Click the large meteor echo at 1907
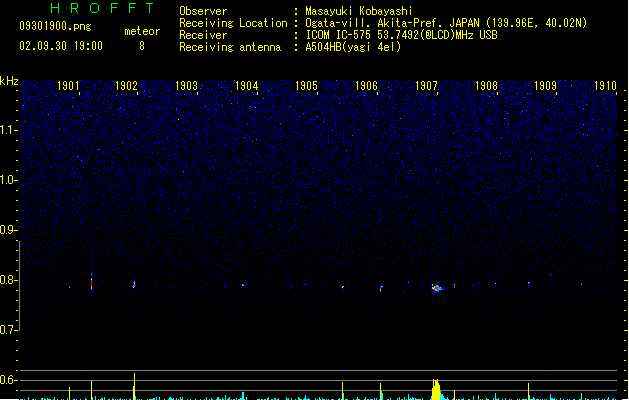Image resolution: width=629 pixels, height=400 pixels. (x=437, y=288)
